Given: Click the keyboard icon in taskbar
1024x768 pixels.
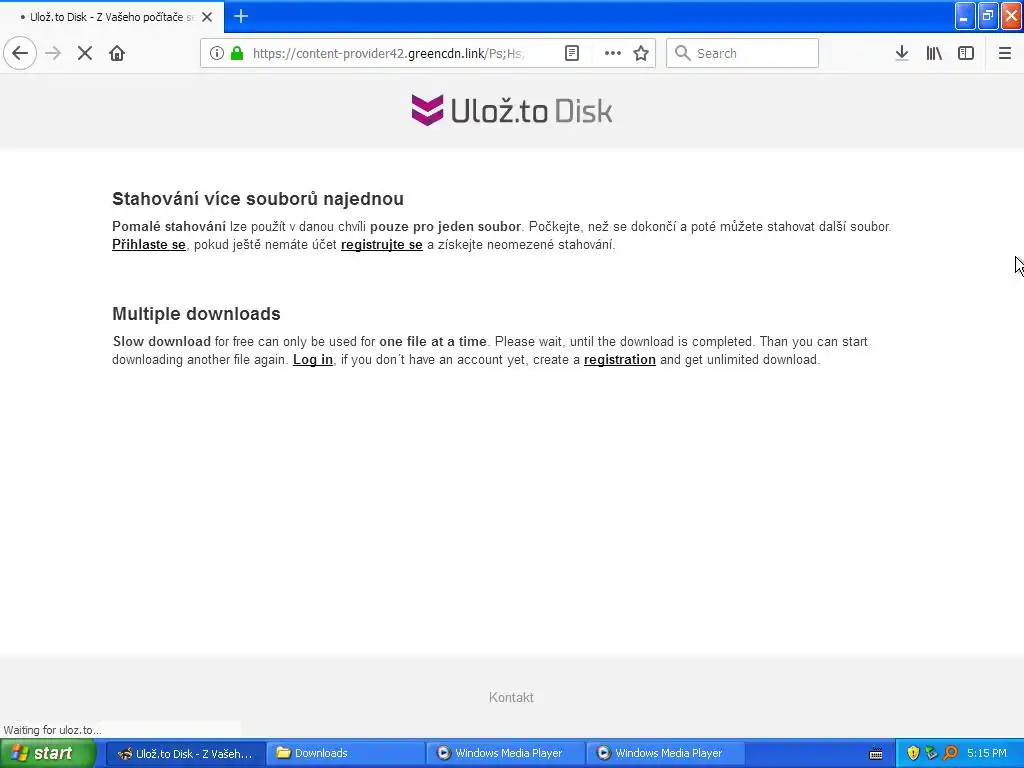Looking at the screenshot, I should coord(876,754).
